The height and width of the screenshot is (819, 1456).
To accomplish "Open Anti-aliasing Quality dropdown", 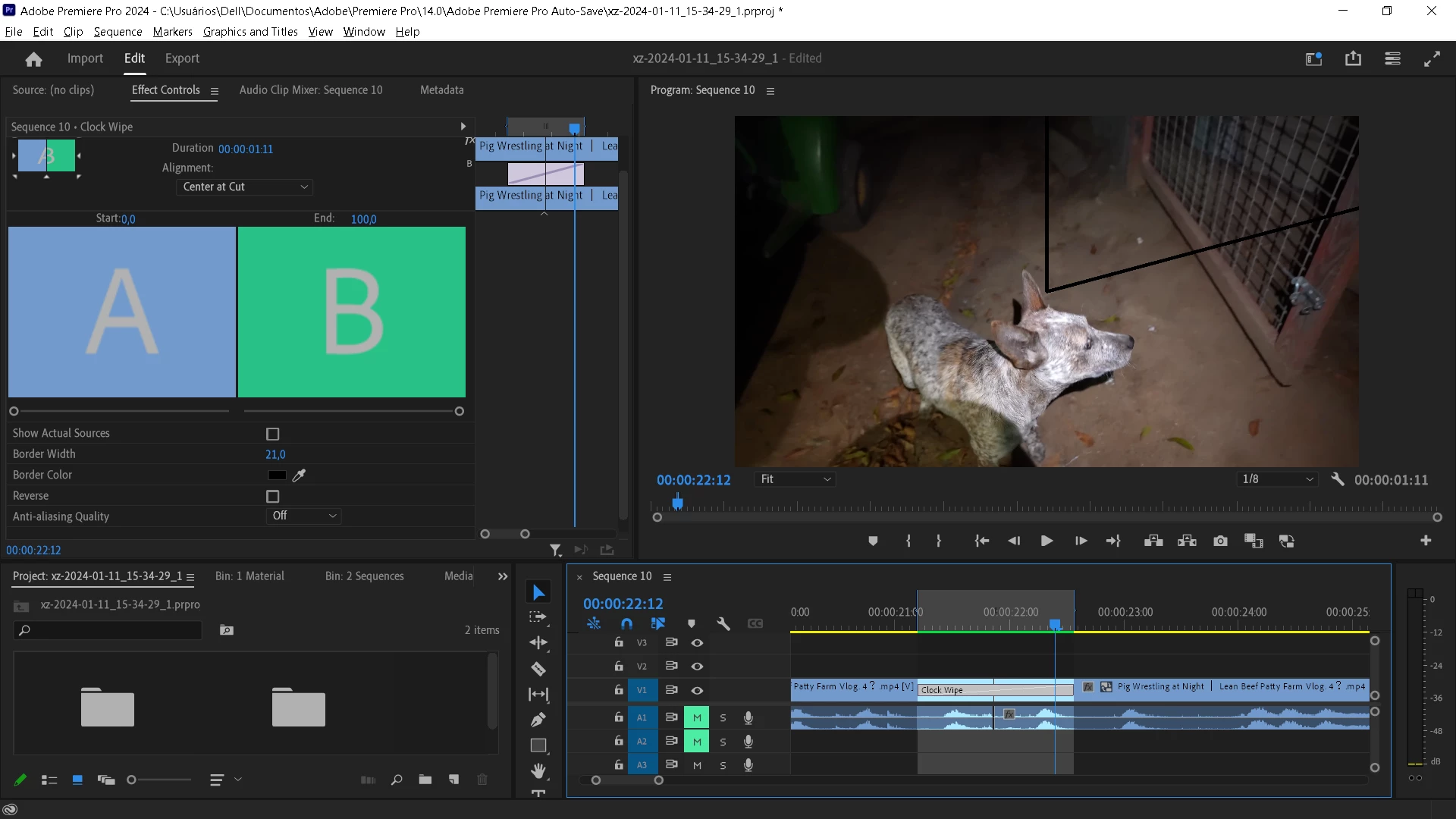I will (x=303, y=516).
